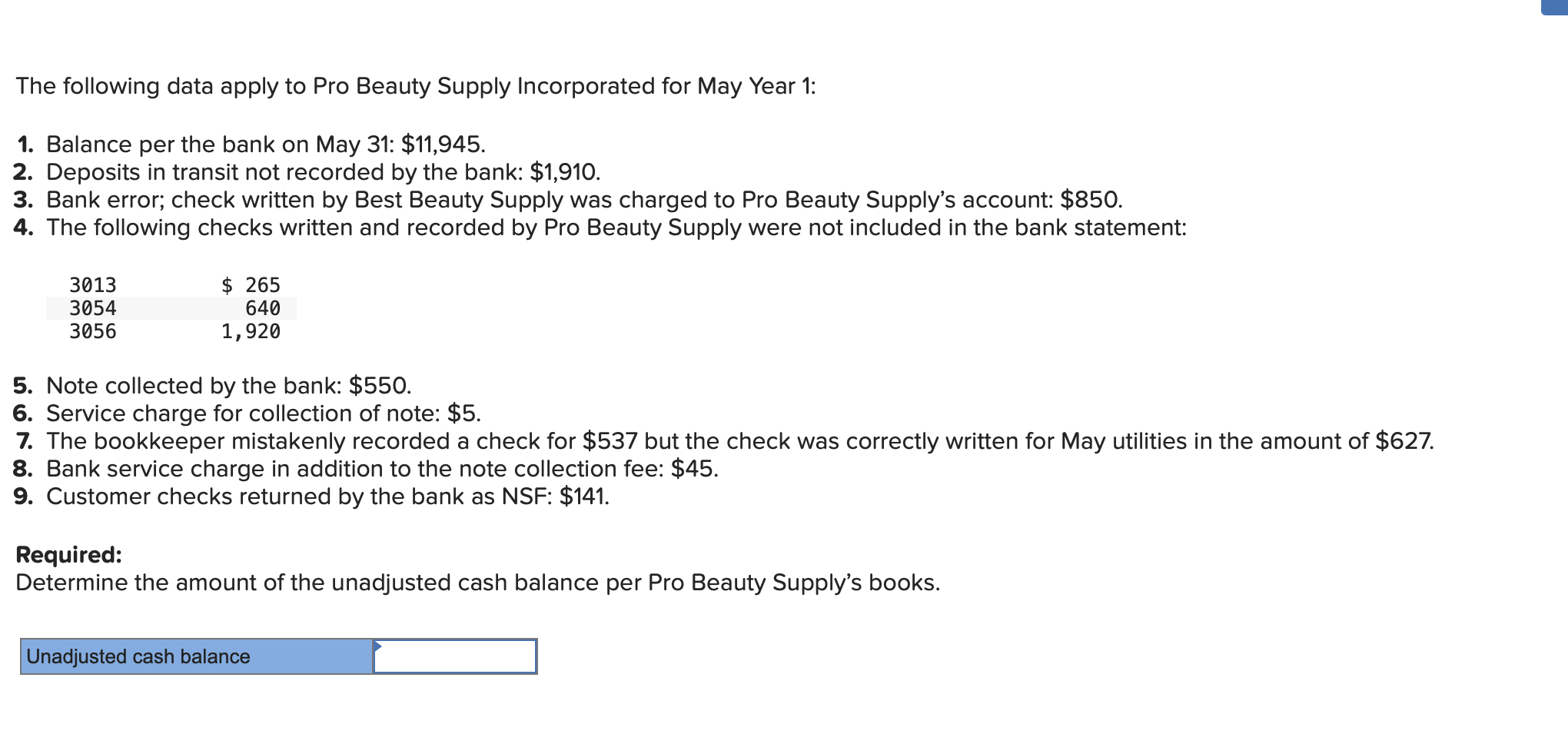This screenshot has height=744, width=1568.
Task: Click the bank balance $11,945 line
Action: 251,144
